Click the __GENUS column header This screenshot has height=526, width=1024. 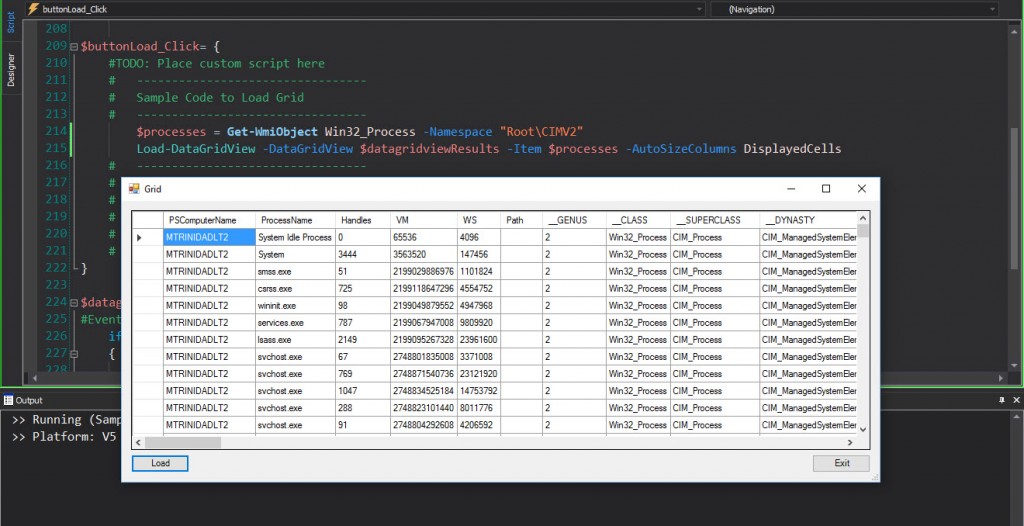coord(573,220)
